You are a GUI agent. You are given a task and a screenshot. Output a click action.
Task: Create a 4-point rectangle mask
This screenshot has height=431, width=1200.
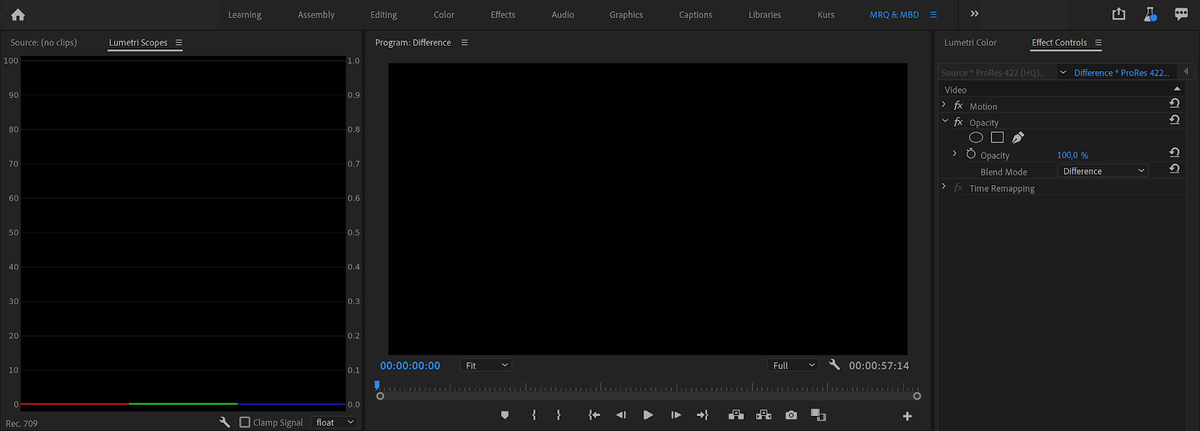[997, 138]
